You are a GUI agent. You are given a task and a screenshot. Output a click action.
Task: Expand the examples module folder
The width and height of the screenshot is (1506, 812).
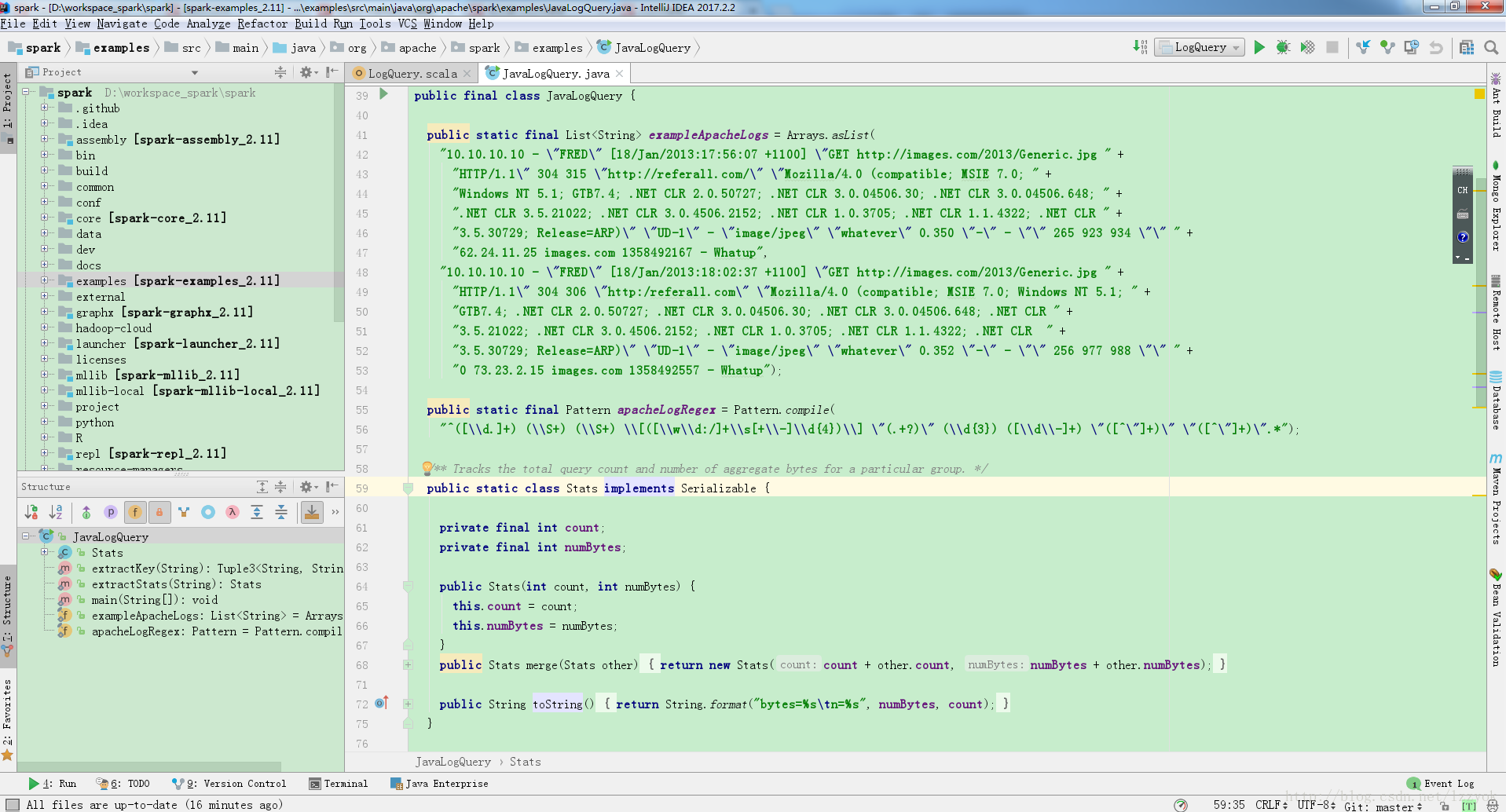point(45,280)
